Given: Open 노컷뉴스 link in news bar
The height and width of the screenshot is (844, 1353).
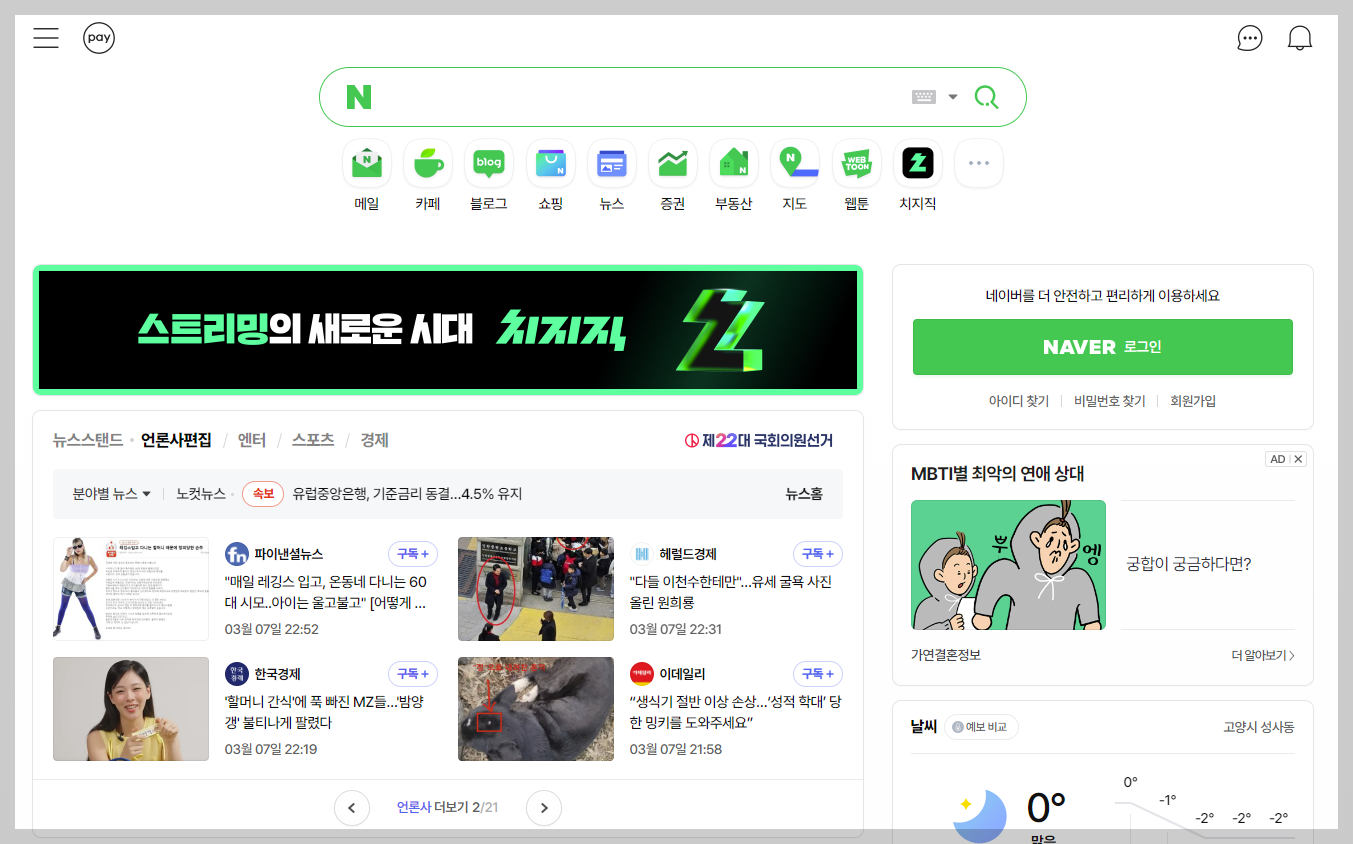Looking at the screenshot, I should point(201,494).
